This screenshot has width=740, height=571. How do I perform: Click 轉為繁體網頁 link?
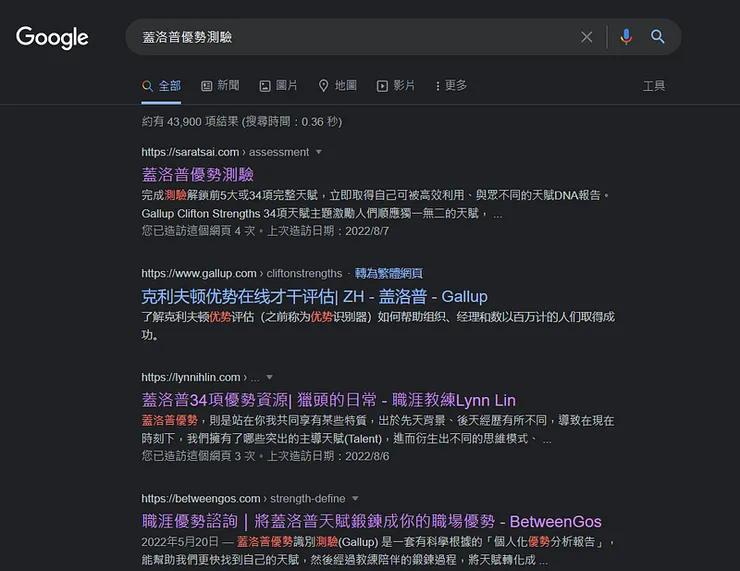click(389, 273)
